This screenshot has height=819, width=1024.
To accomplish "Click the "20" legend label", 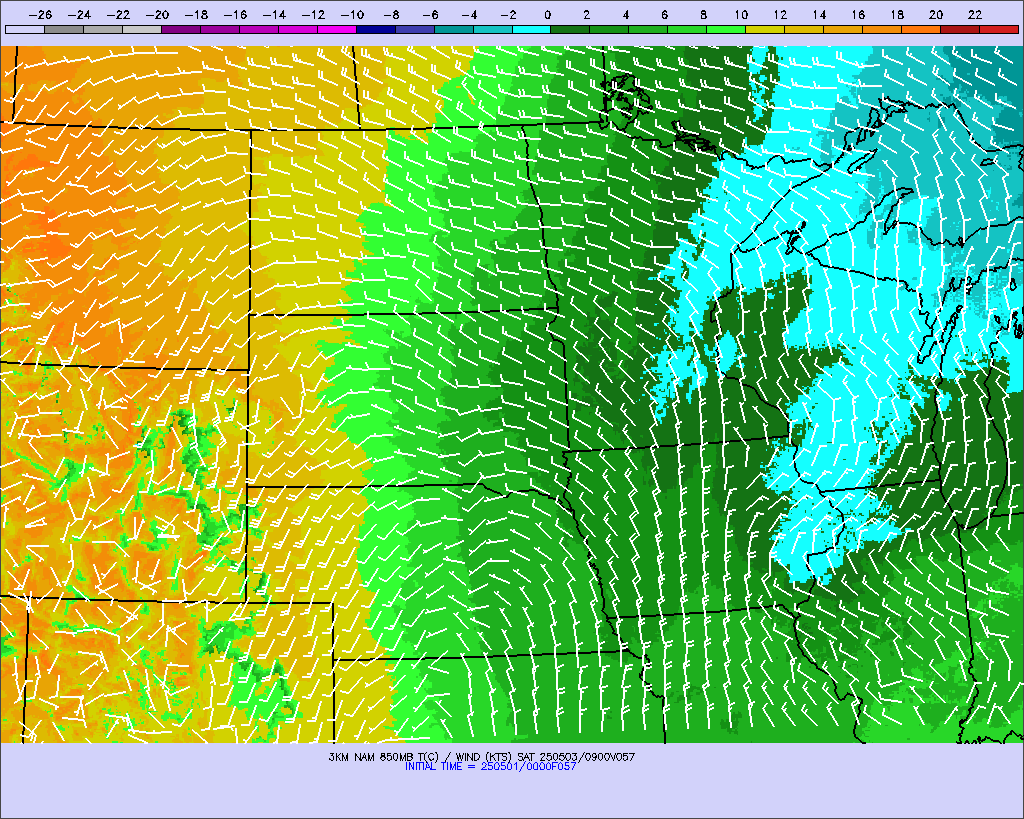I will pos(936,15).
